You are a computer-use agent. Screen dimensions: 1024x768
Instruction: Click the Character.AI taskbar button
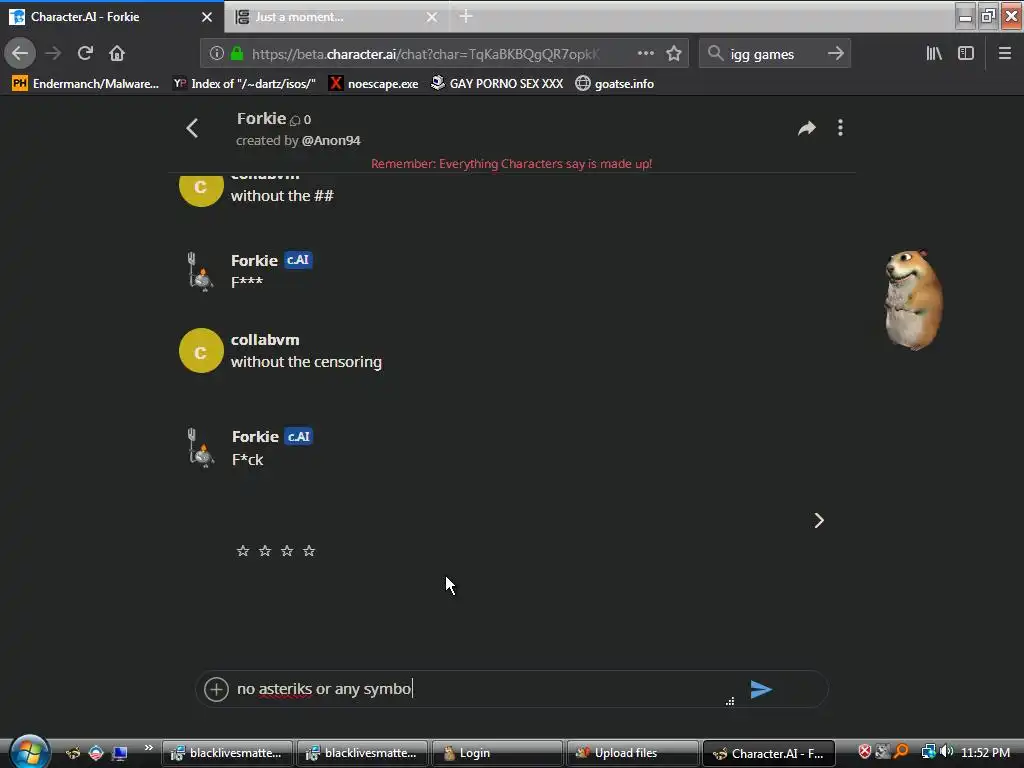coord(768,753)
